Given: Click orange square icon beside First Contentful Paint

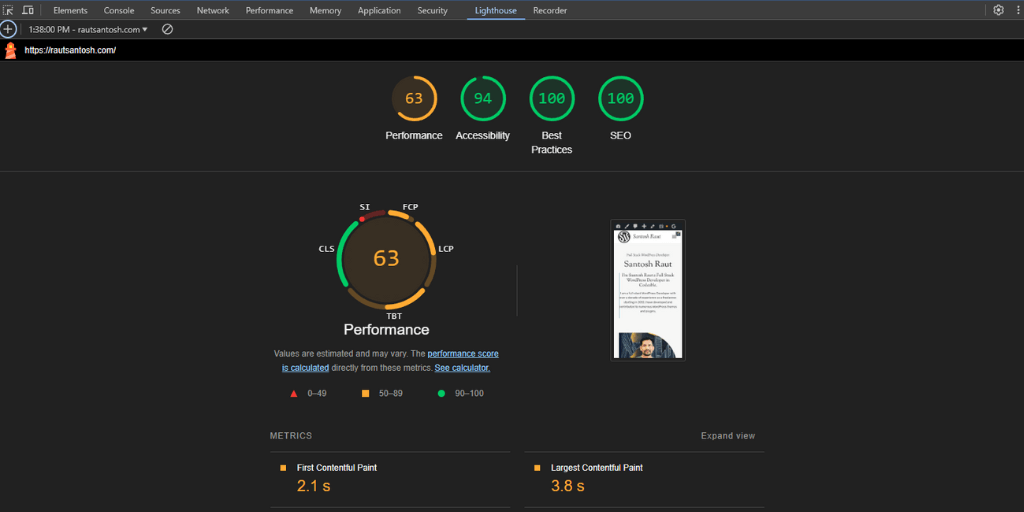Looking at the screenshot, I should point(283,468).
